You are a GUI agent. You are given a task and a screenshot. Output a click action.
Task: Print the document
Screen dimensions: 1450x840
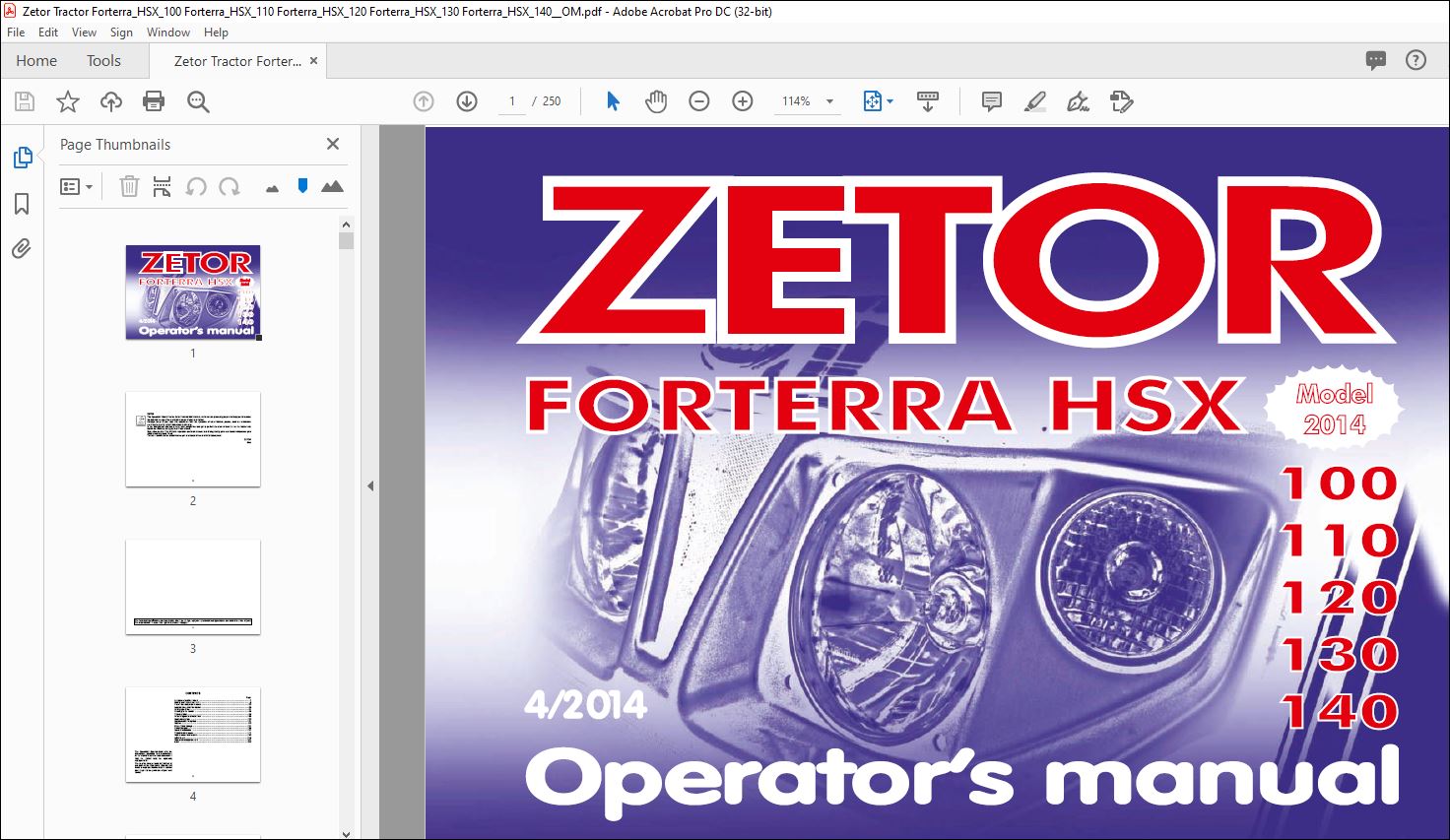(154, 101)
